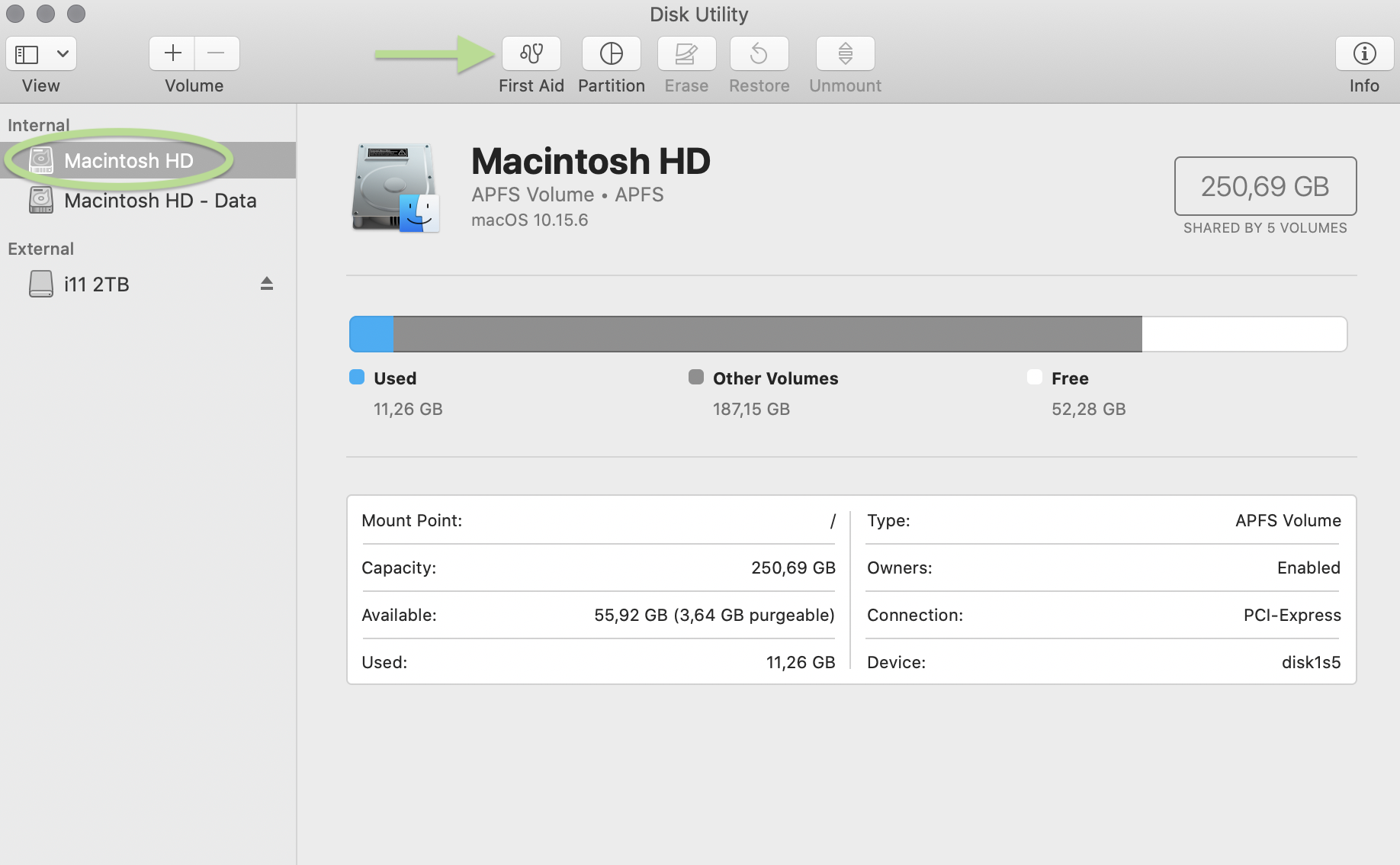The width and height of the screenshot is (1400, 865).
Task: Open the Info panel
Action: pos(1364,53)
